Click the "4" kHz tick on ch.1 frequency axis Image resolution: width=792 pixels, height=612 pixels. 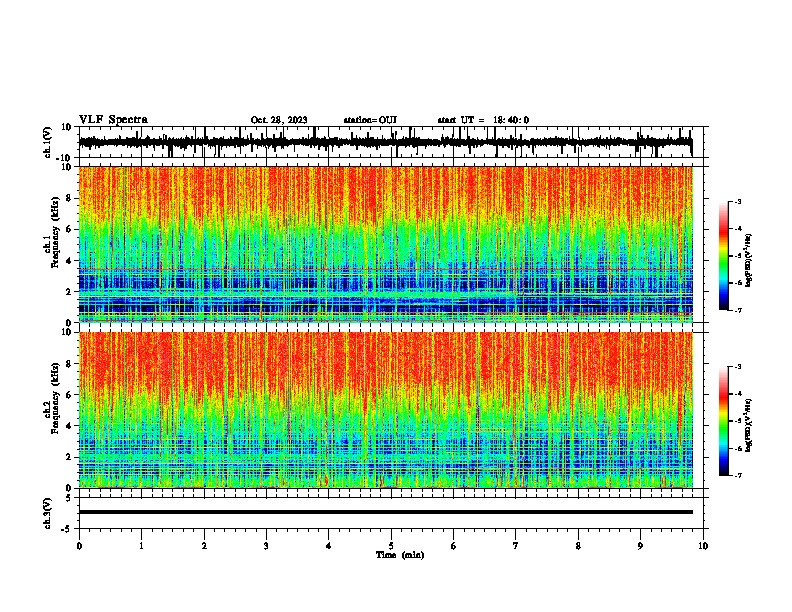tap(69, 261)
